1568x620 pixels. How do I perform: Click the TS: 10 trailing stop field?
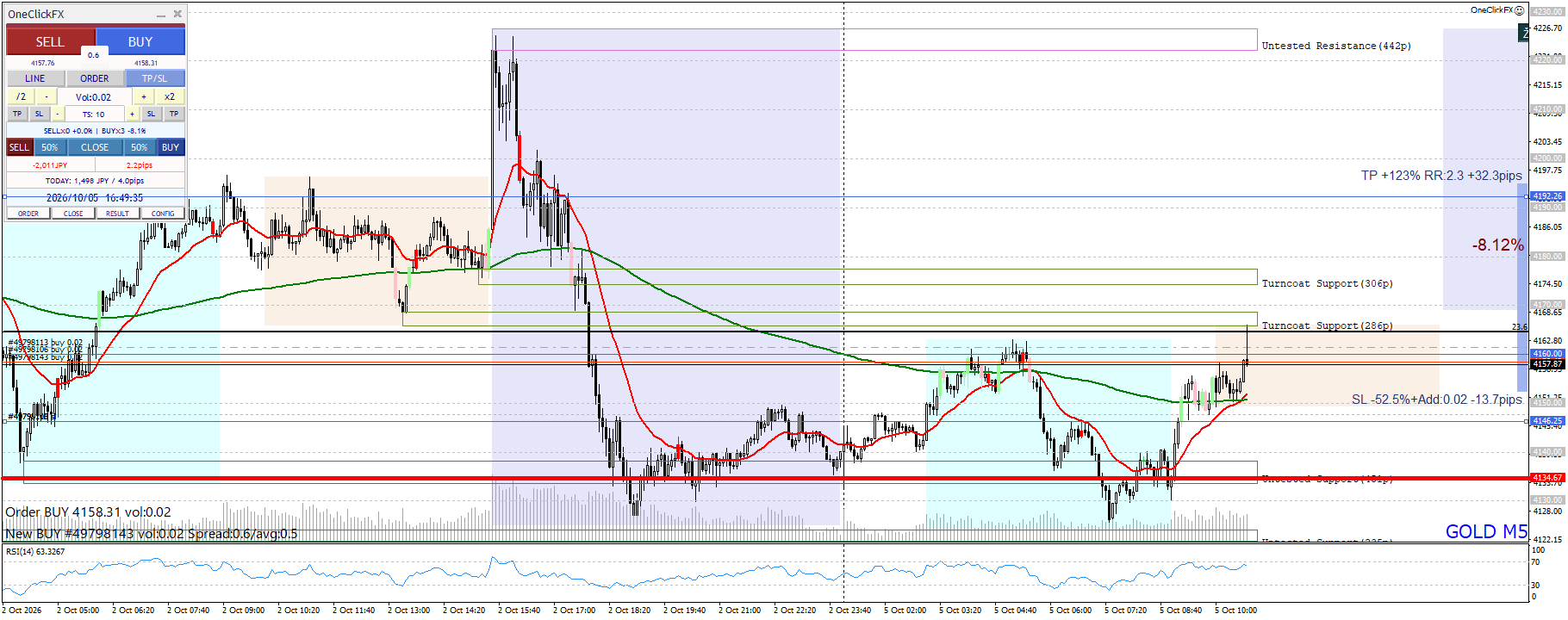(94, 114)
